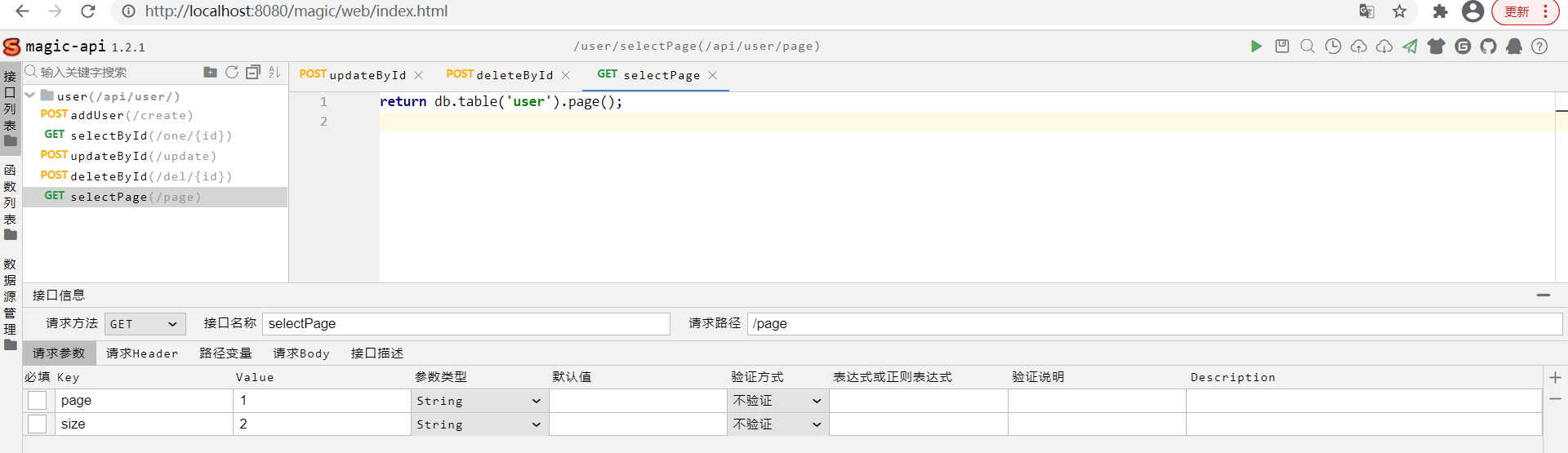Screen dimensions: 1568x453
Task: Click the save (floppy disk) icon
Action: tap(1282, 47)
